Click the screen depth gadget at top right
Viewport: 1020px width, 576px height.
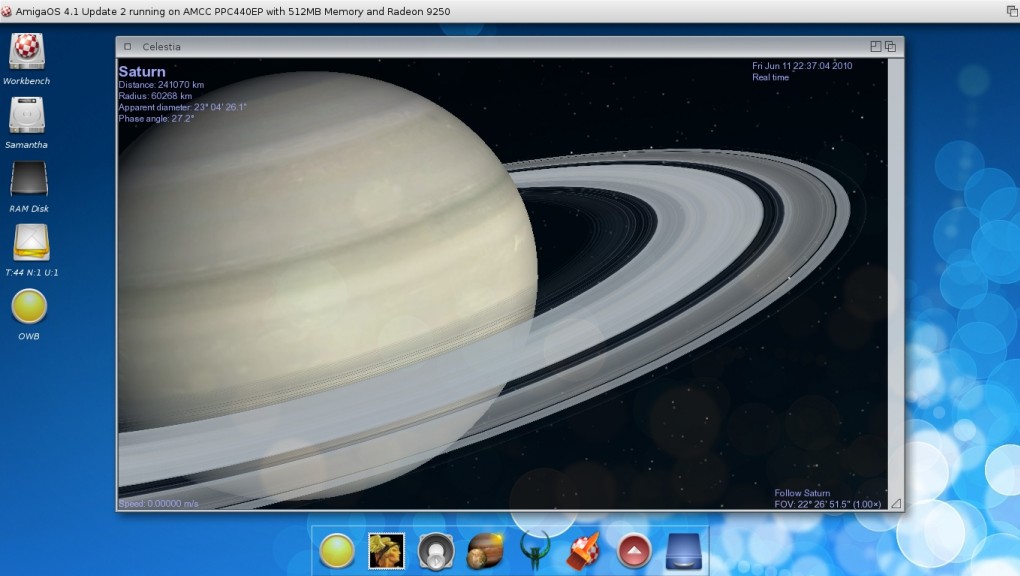click(1011, 10)
